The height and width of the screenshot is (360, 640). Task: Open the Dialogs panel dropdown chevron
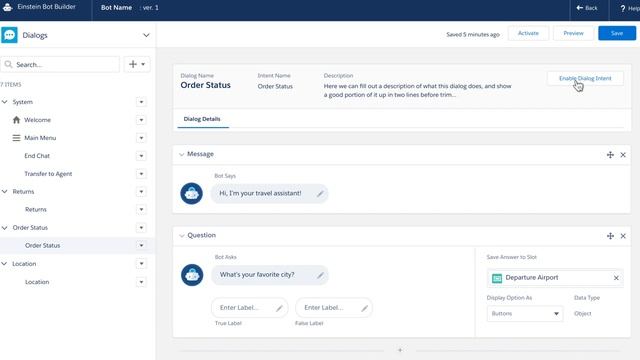[x=146, y=35]
